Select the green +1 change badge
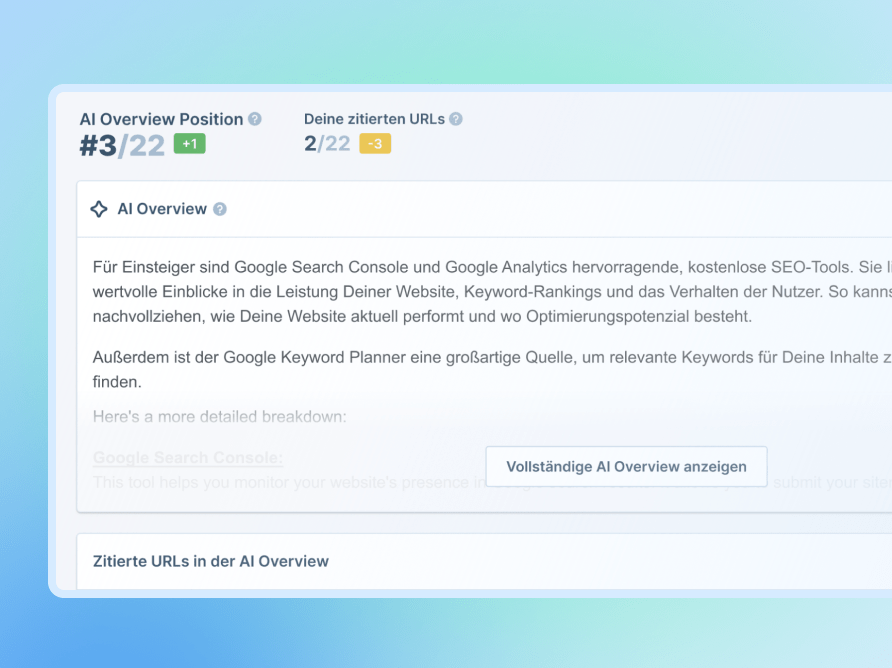Image resolution: width=892 pixels, height=668 pixels. click(187, 144)
